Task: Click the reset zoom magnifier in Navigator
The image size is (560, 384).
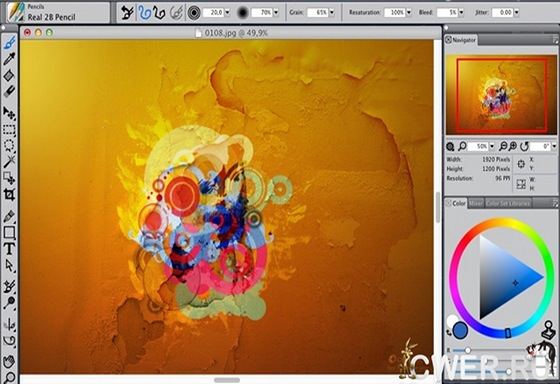Action: click(x=462, y=146)
